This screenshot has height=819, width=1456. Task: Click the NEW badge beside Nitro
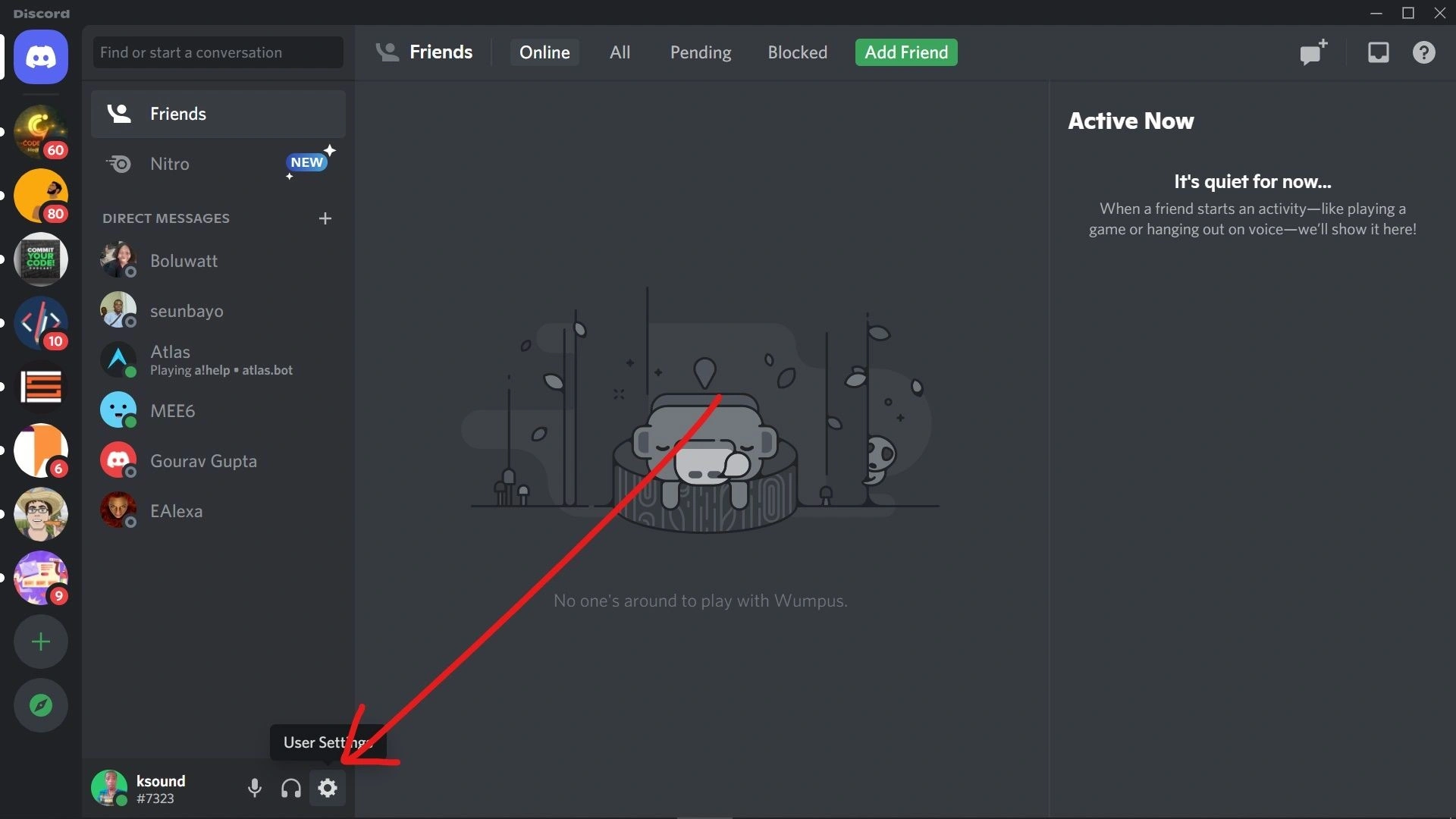point(306,162)
